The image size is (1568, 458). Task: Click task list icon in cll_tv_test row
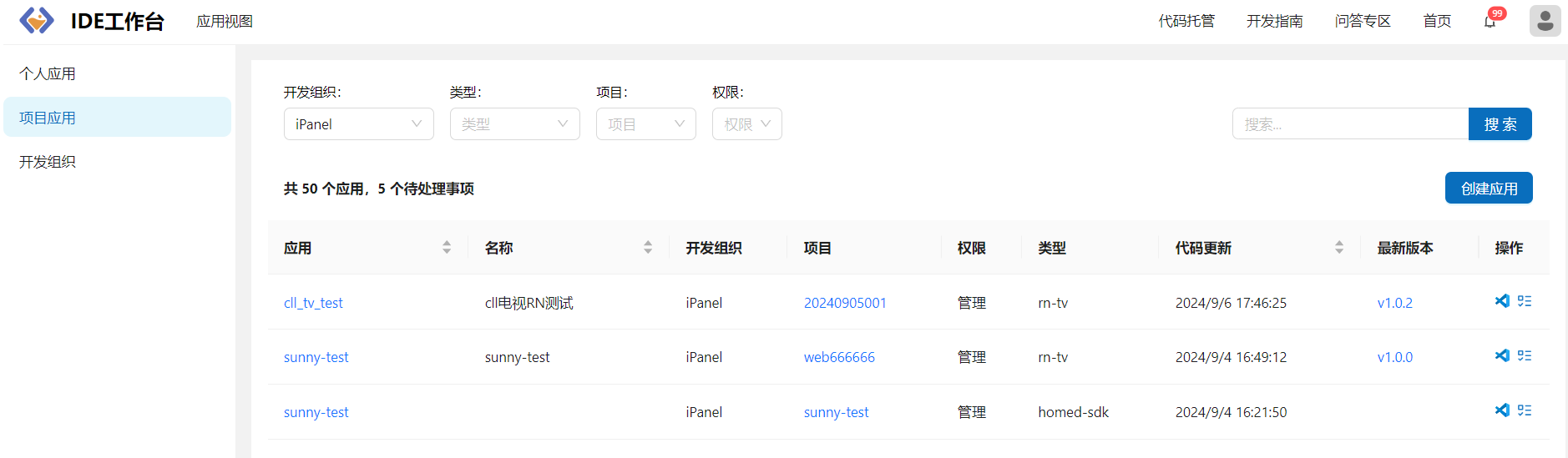(x=1525, y=301)
